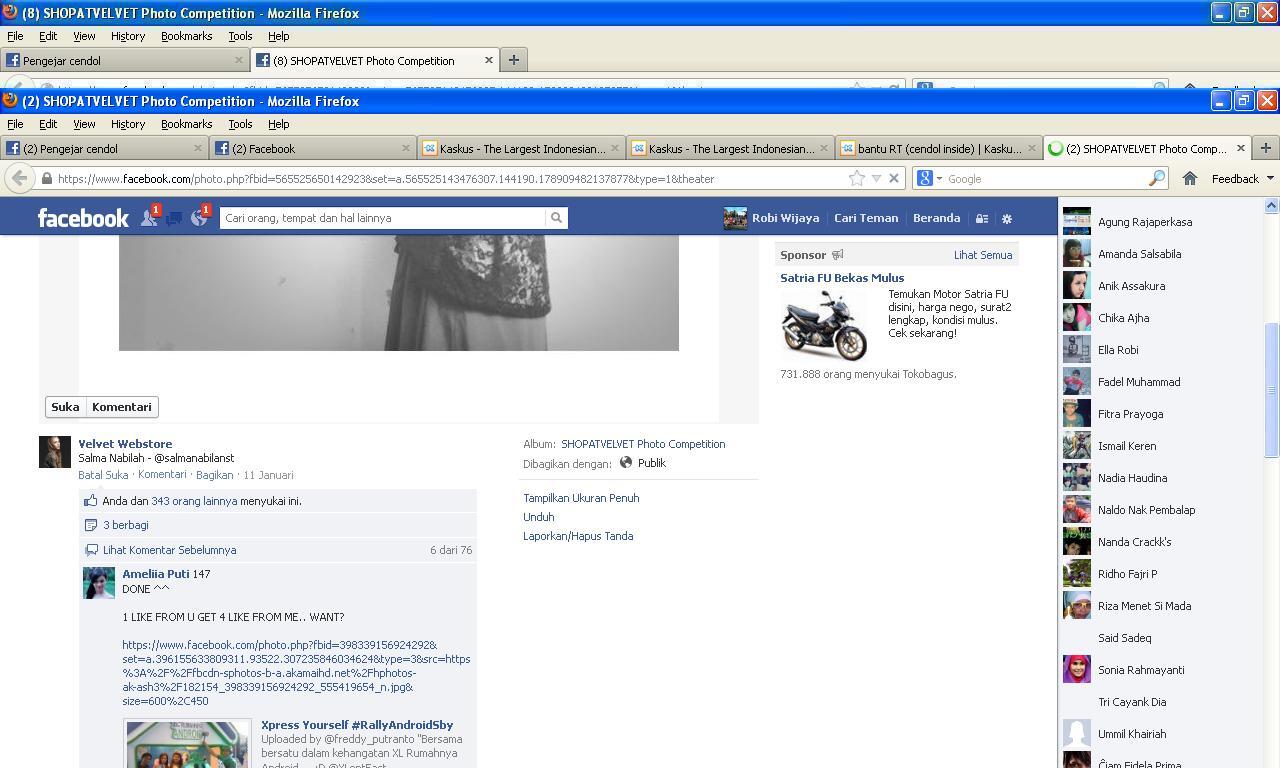Open History menu in front window
The height and width of the screenshot is (768, 1280).
(x=127, y=124)
